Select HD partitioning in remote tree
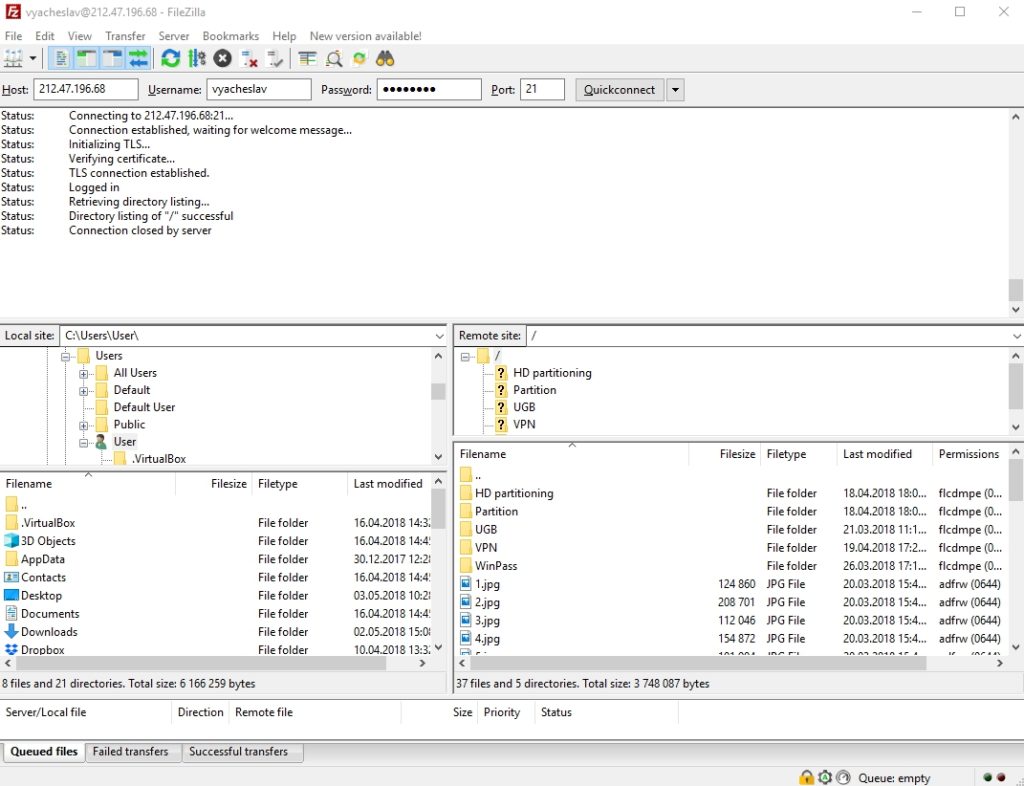Viewport: 1024px width, 786px height. pyautogui.click(x=552, y=373)
